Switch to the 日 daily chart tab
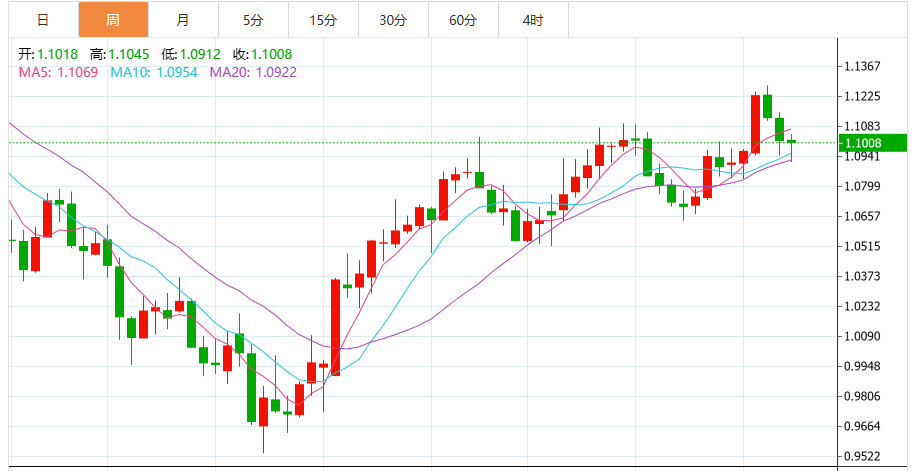This screenshot has width=915, height=471. coord(43,20)
